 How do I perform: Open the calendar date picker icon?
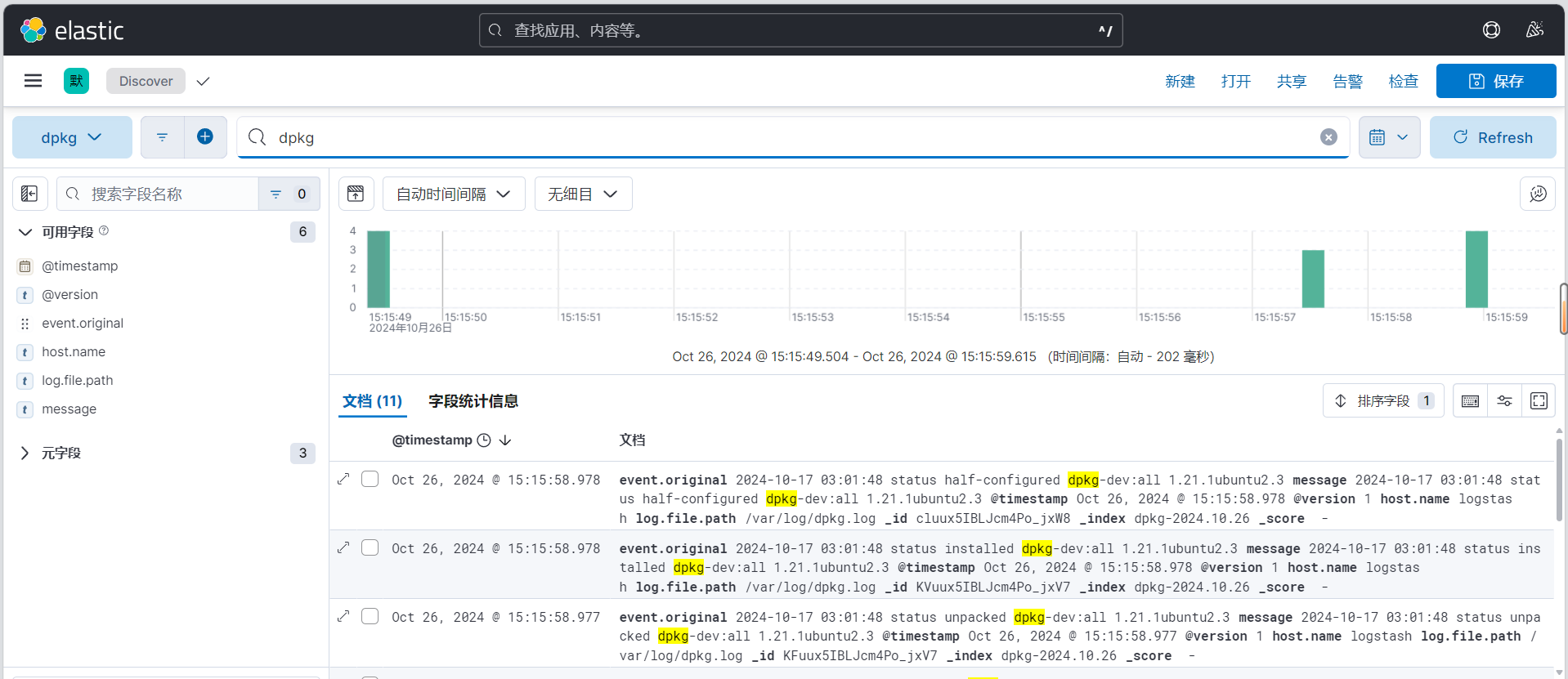(1378, 137)
